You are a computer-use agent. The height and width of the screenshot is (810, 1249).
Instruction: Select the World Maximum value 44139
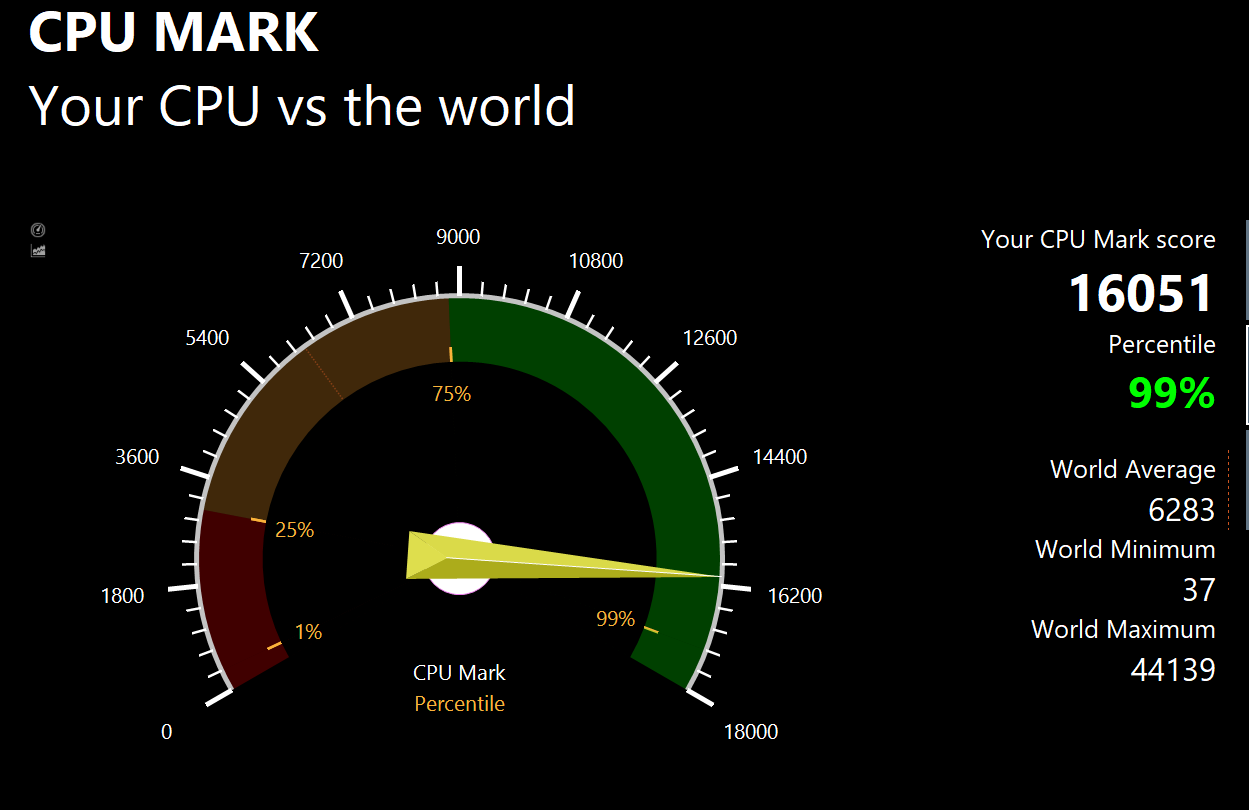[1172, 669]
